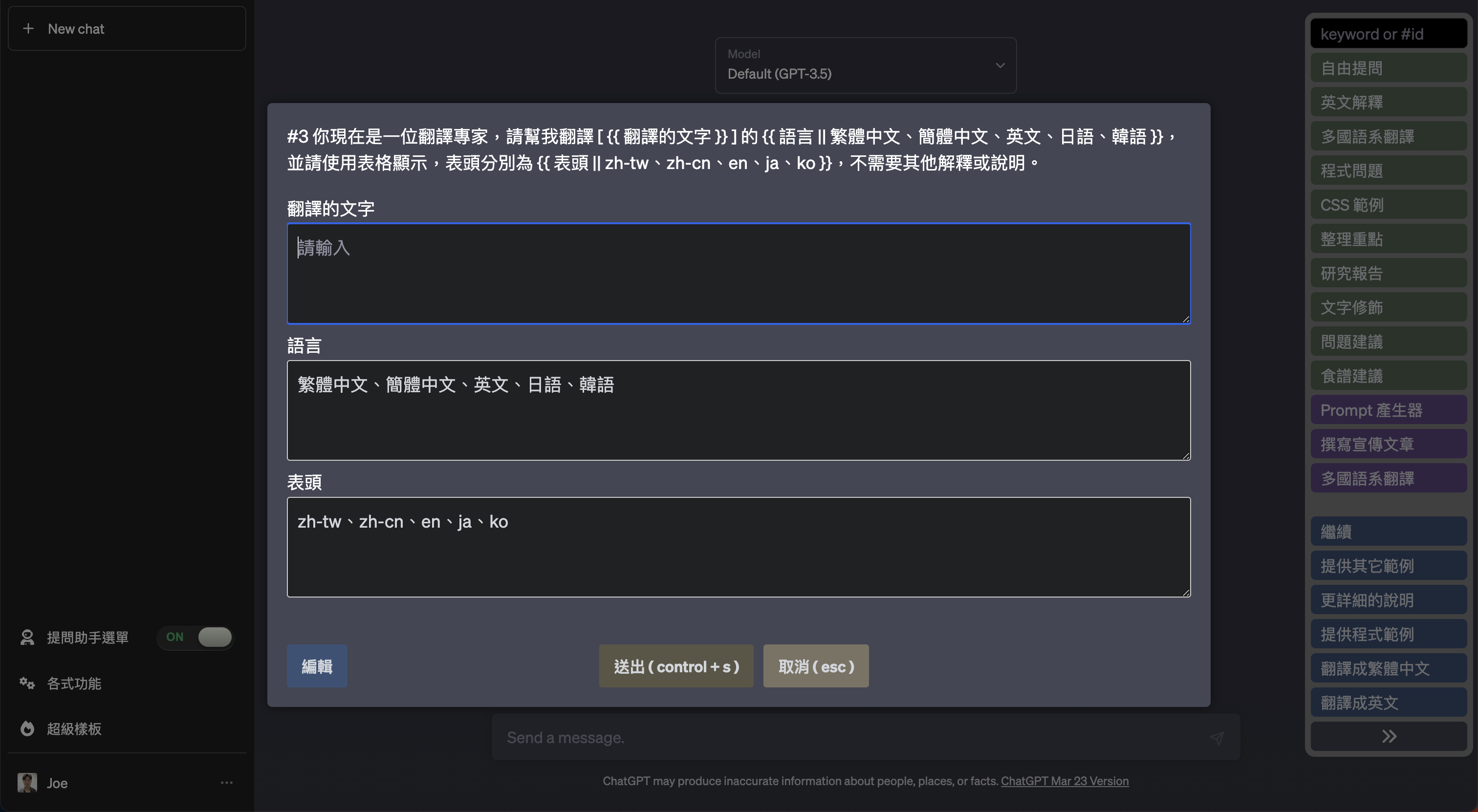Click the 翻譯成英文 quick reply button

[x=1389, y=703]
